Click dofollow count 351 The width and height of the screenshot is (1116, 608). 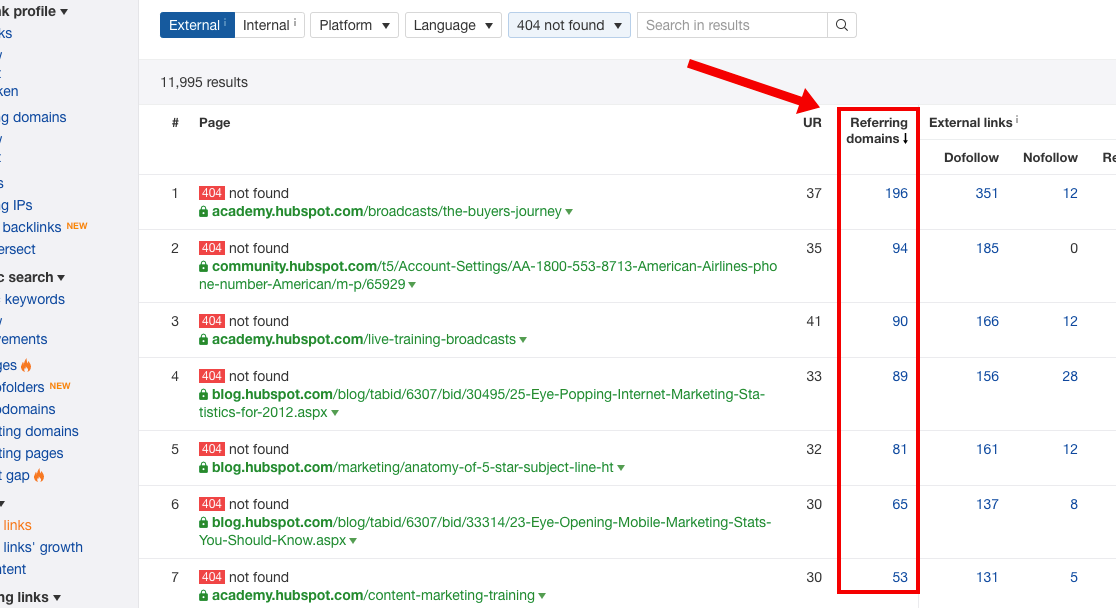[x=986, y=193]
